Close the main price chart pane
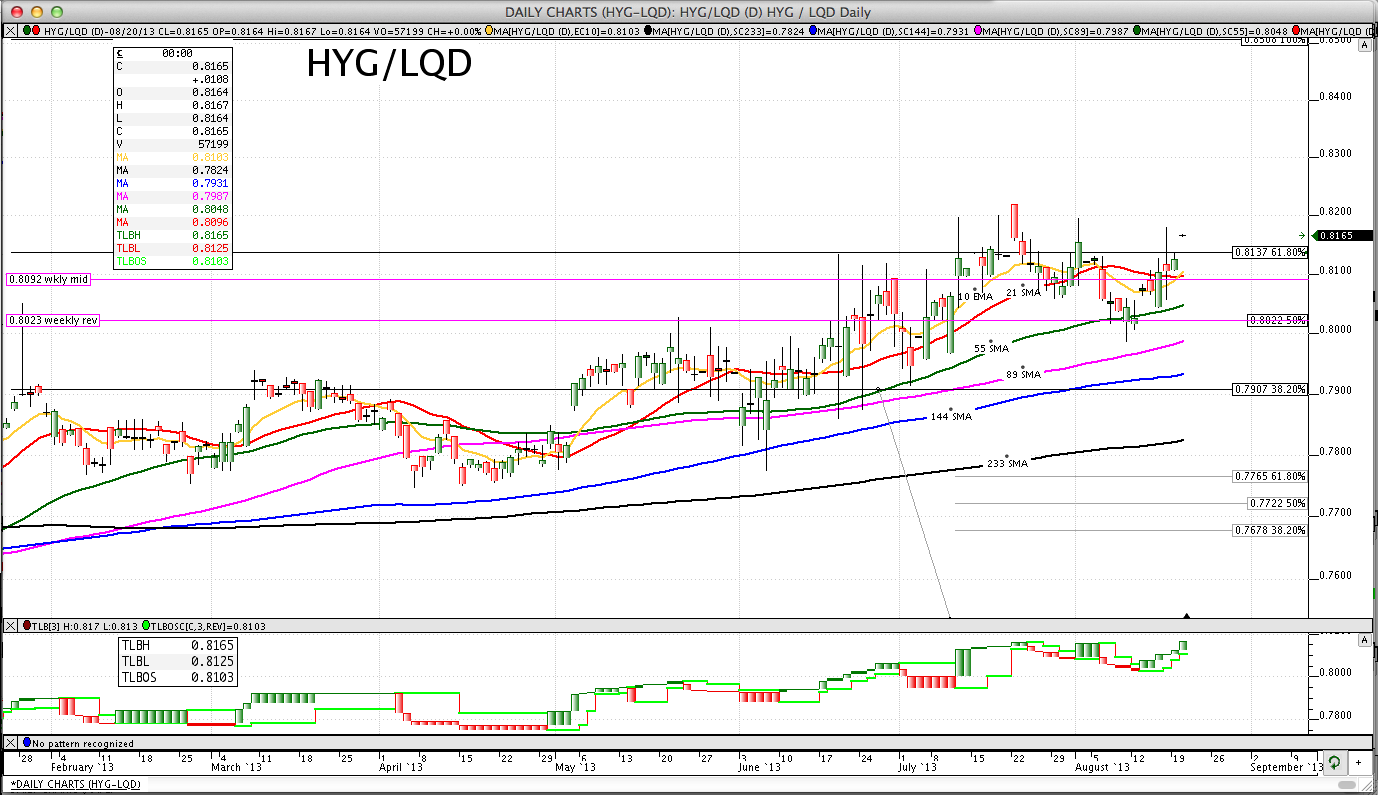The height and width of the screenshot is (795, 1378). point(12,32)
